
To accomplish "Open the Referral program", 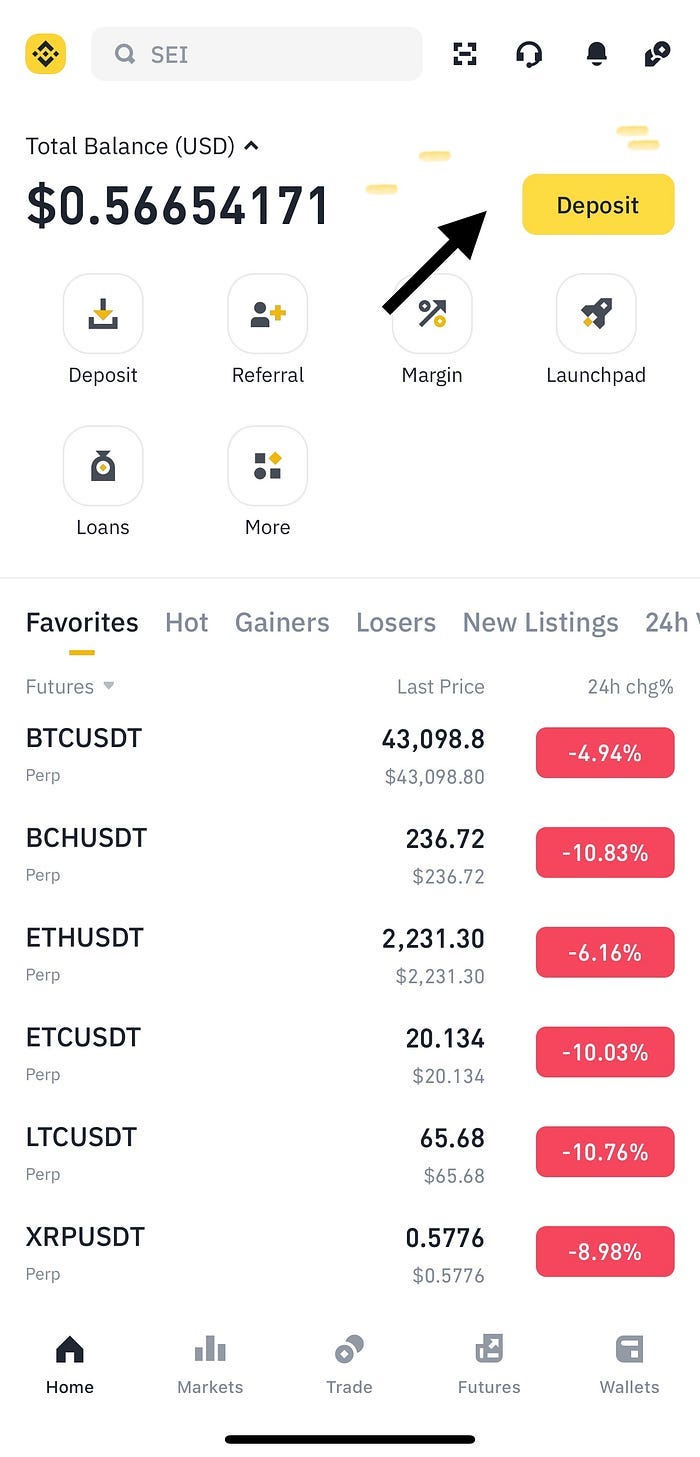I will coord(267,314).
